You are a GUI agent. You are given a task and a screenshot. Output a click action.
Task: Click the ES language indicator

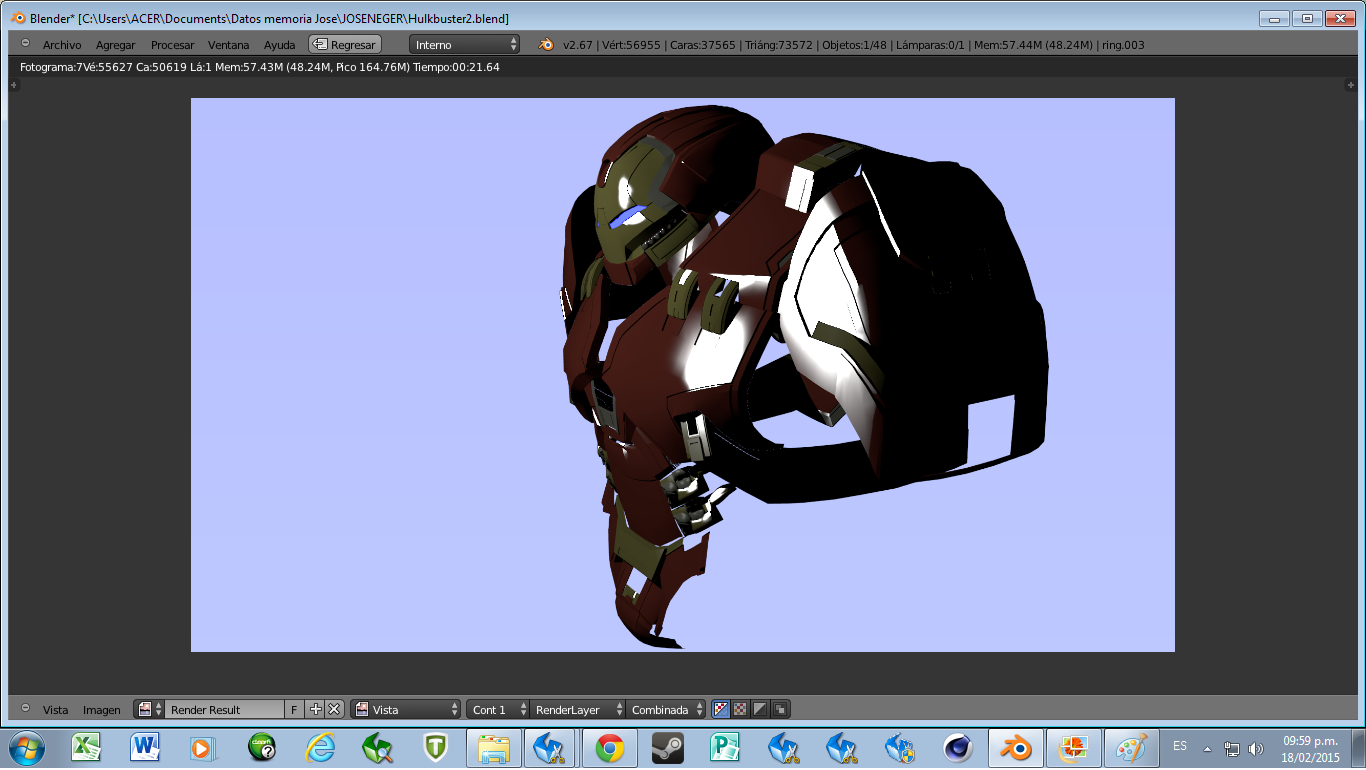click(1180, 746)
